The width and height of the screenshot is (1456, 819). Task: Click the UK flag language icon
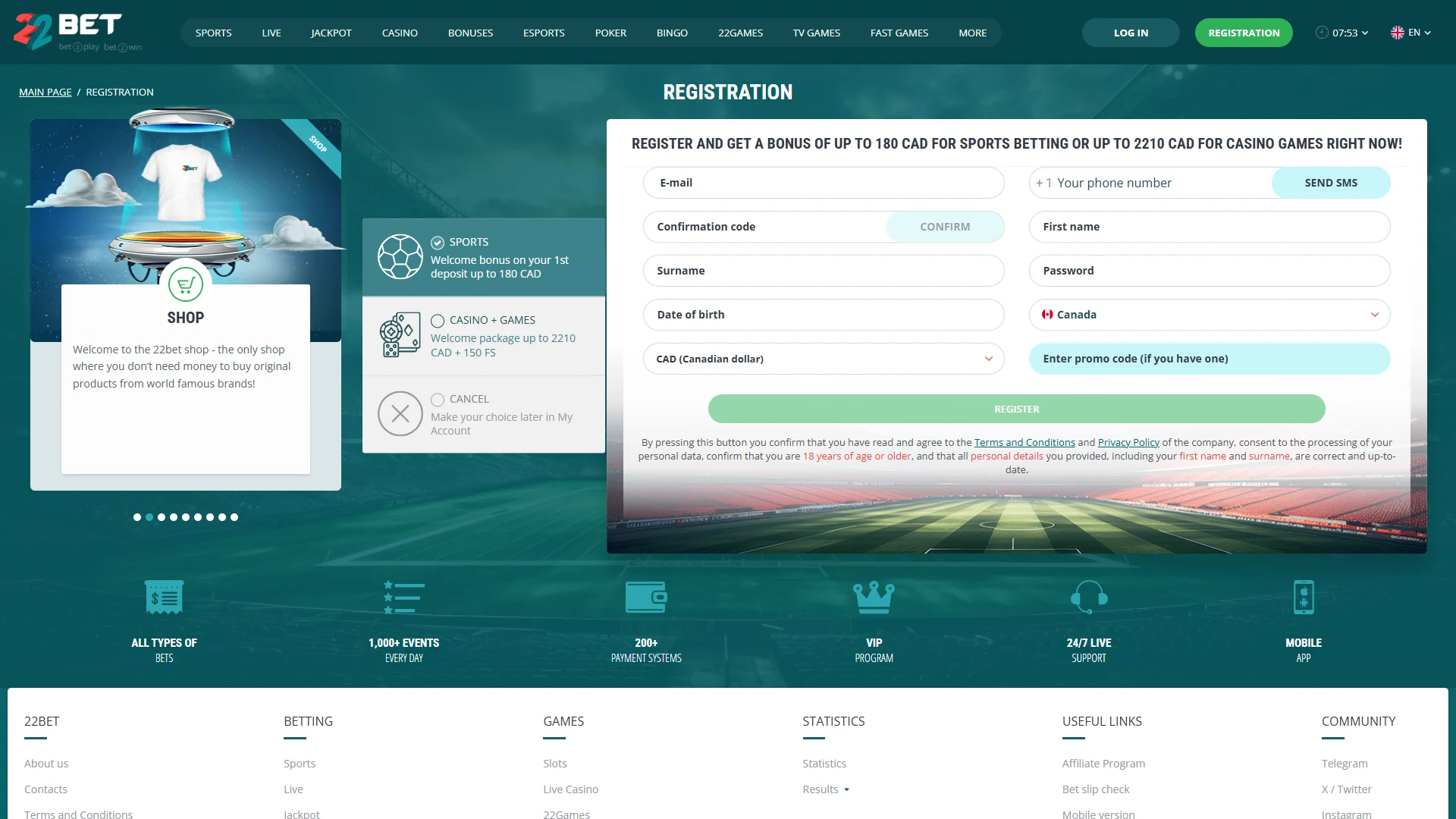[x=1398, y=33]
